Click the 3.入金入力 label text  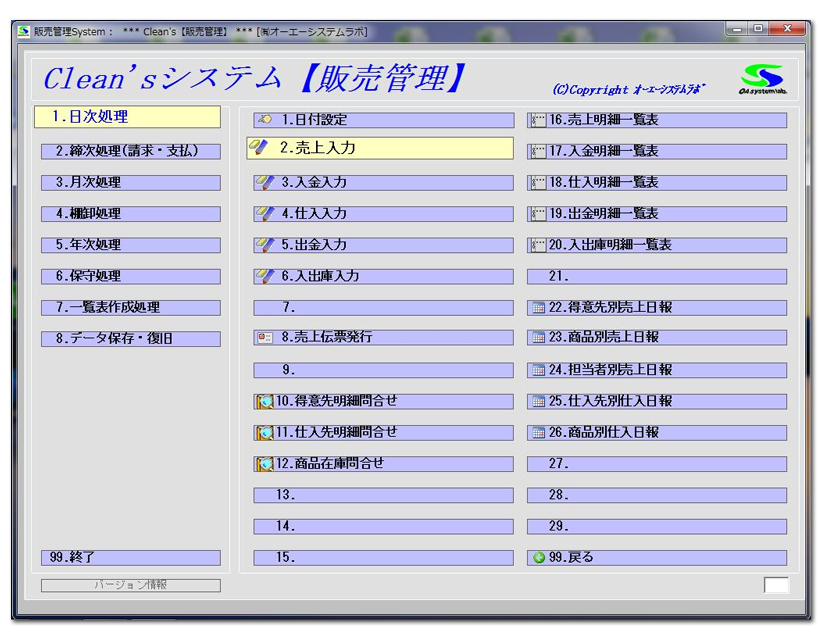[x=314, y=182]
